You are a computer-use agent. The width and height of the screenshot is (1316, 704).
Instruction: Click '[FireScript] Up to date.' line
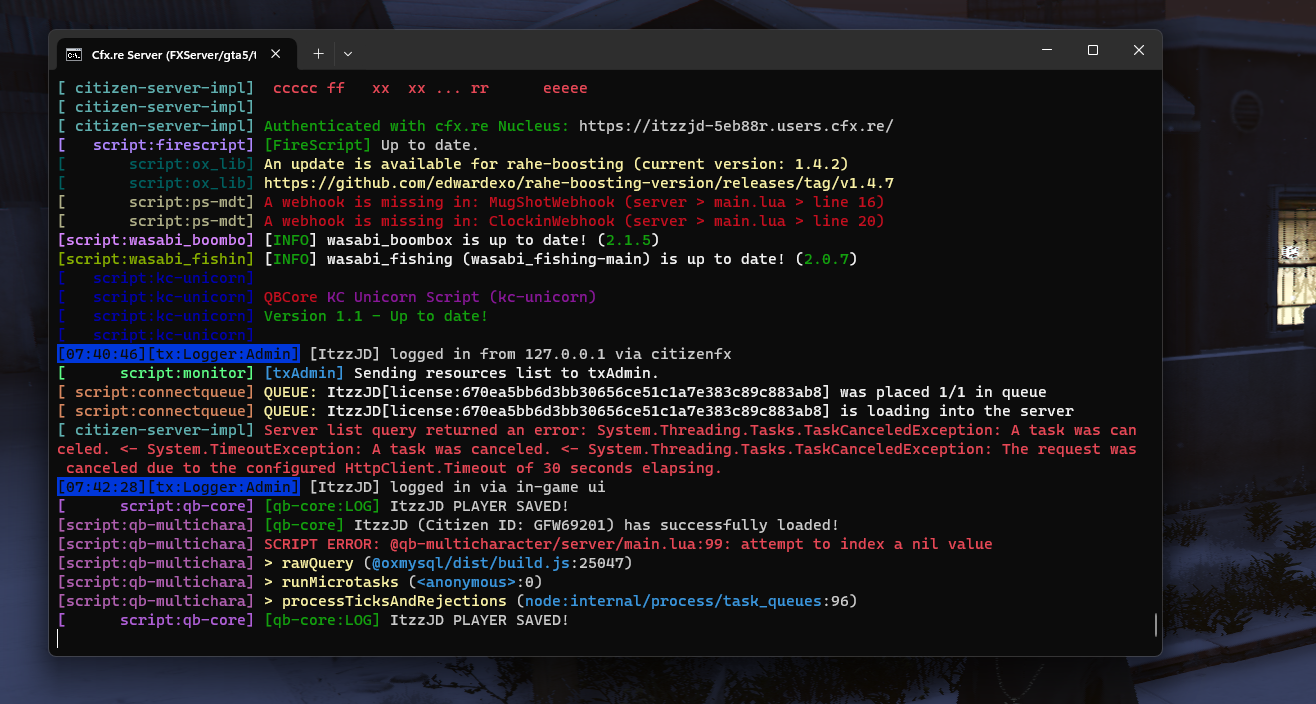click(x=371, y=145)
